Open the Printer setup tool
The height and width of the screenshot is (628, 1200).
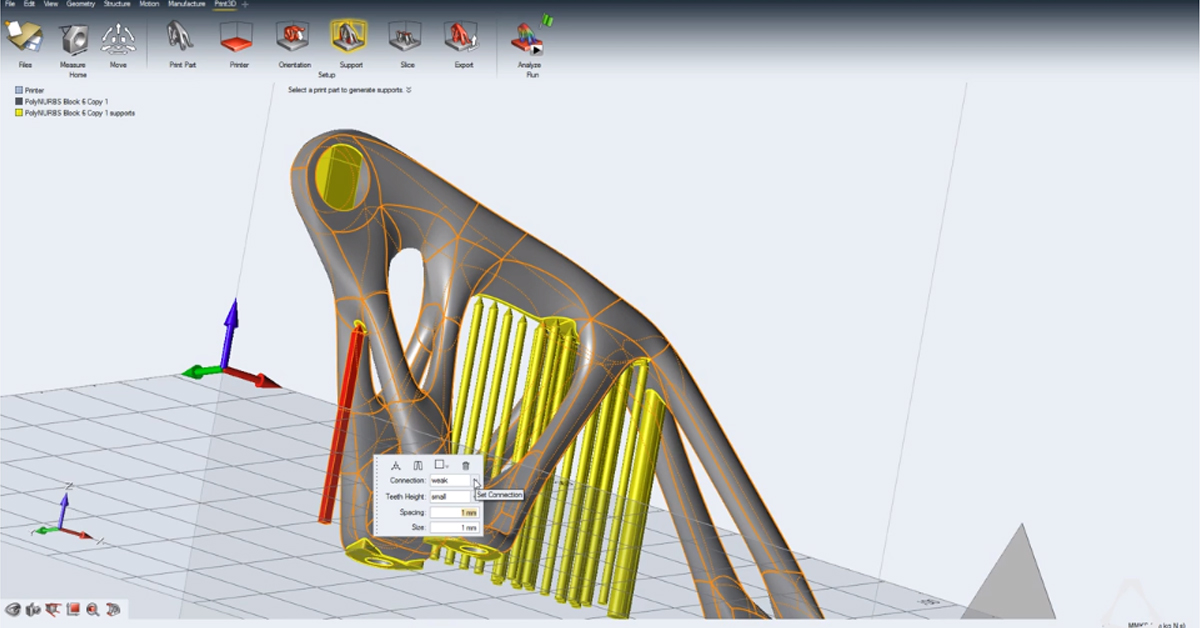pyautogui.click(x=239, y=38)
